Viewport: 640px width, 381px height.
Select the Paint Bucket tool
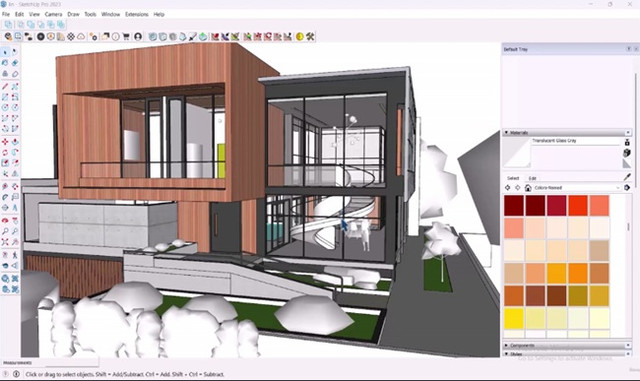(5, 63)
